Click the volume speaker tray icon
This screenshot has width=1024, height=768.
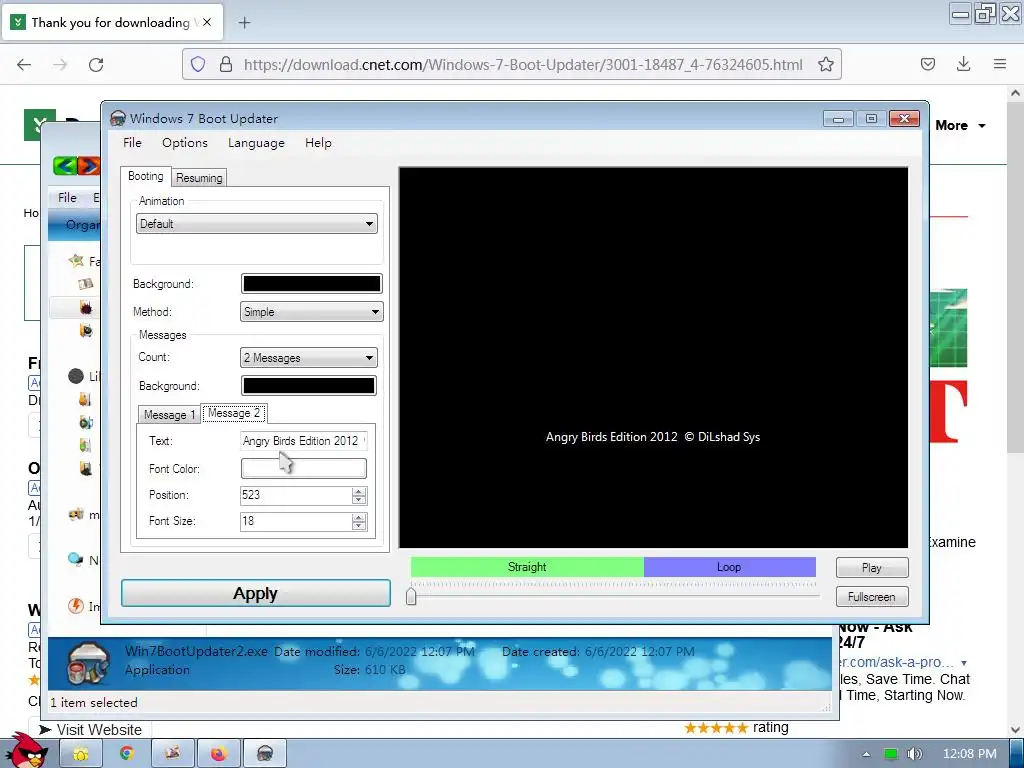pos(914,754)
